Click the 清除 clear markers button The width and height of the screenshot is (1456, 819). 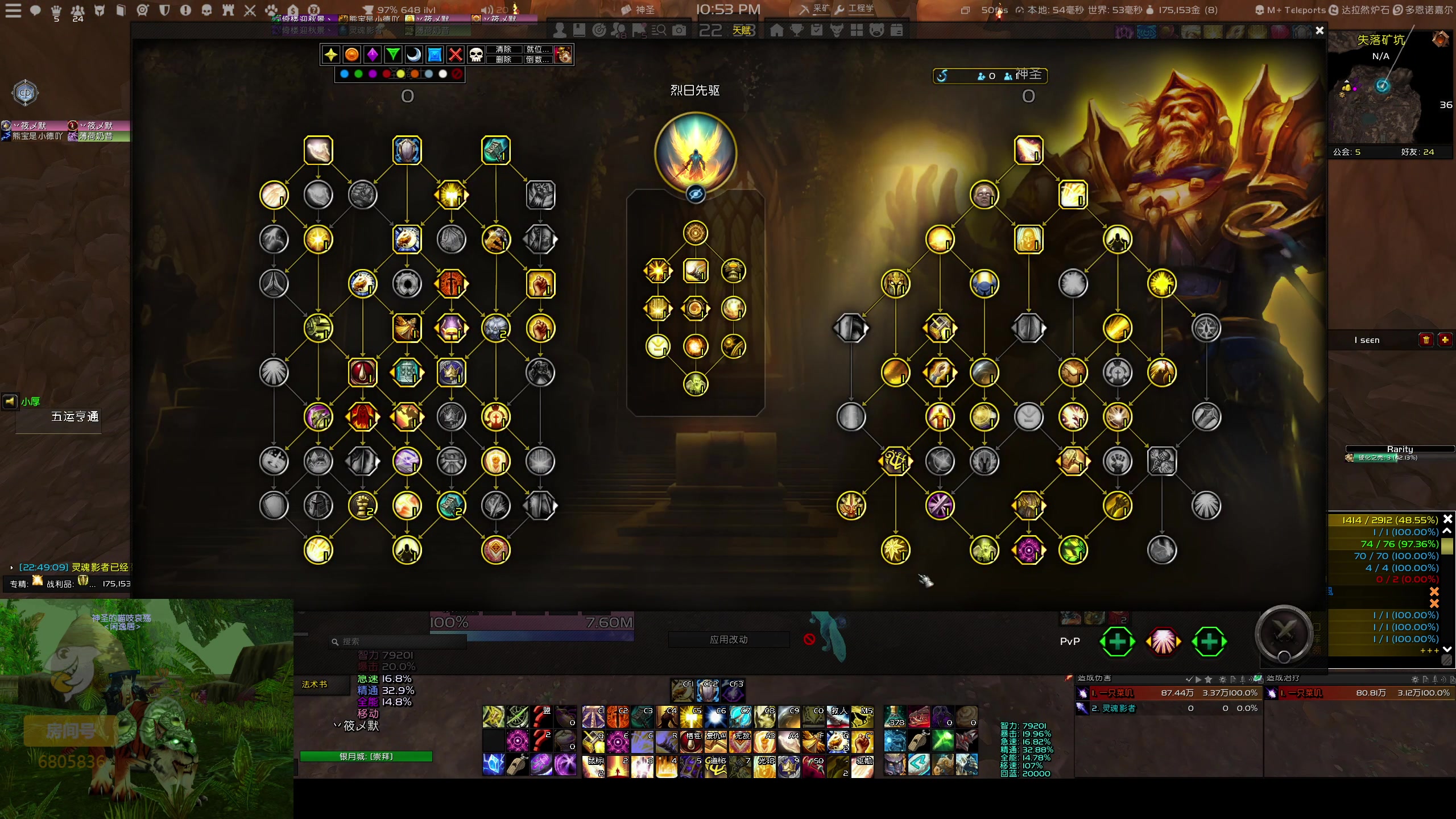(503, 49)
